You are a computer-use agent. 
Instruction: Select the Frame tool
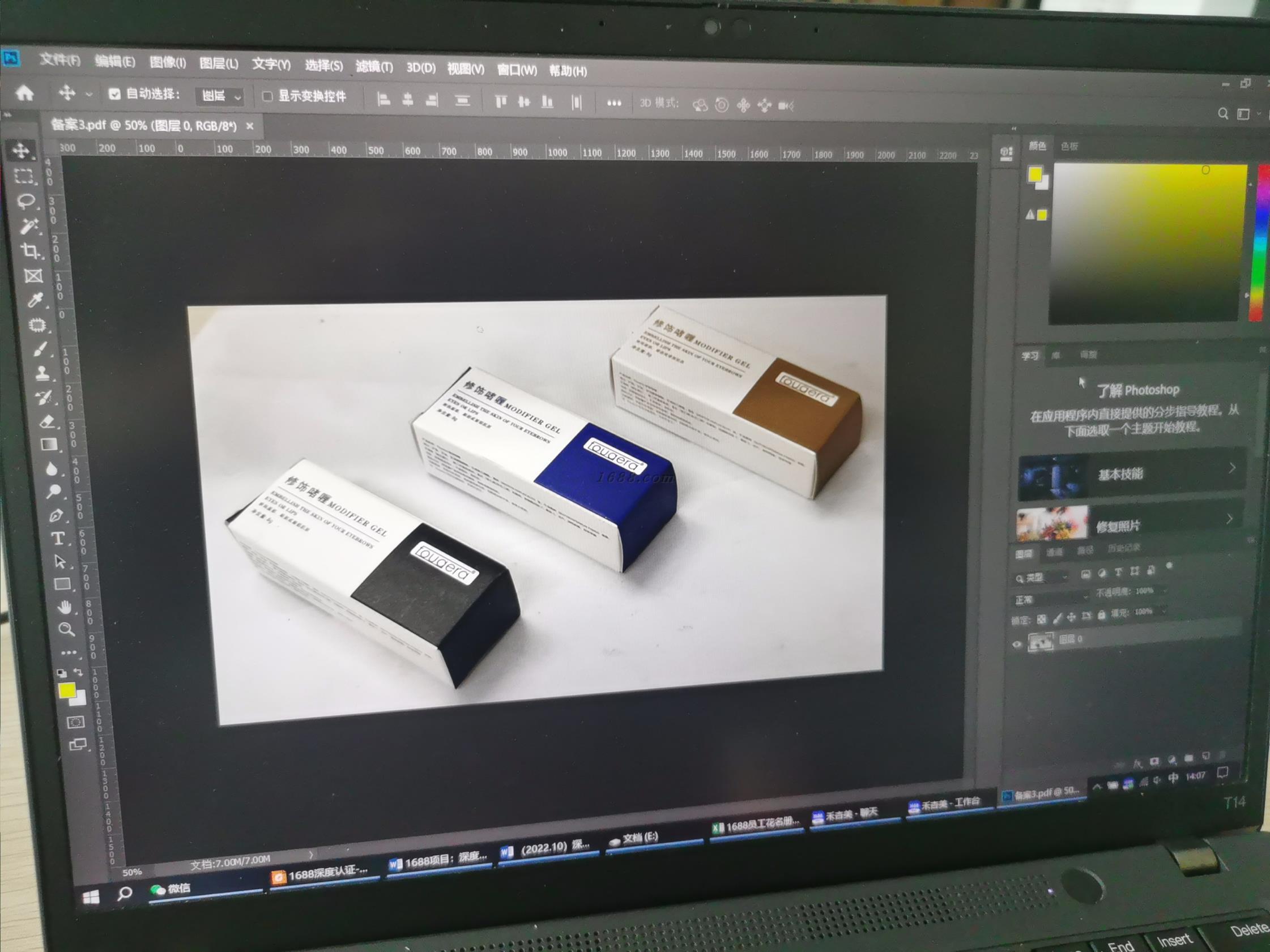pos(33,276)
